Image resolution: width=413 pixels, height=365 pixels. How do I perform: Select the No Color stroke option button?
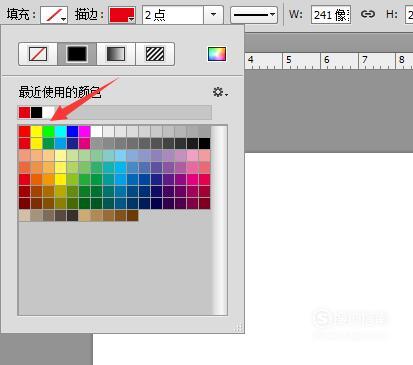[38, 54]
